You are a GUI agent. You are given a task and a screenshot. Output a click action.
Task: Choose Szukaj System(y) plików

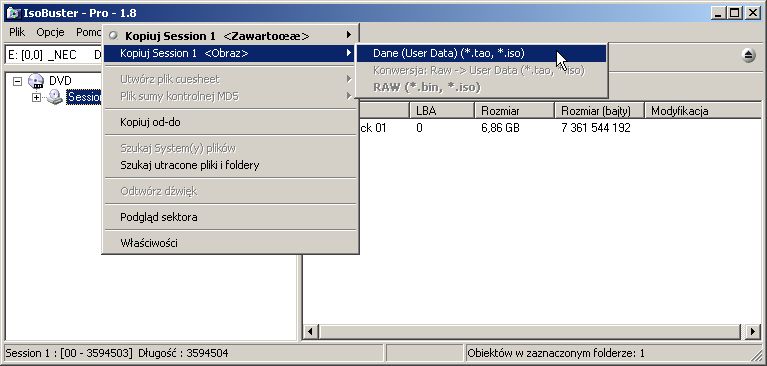230,148
